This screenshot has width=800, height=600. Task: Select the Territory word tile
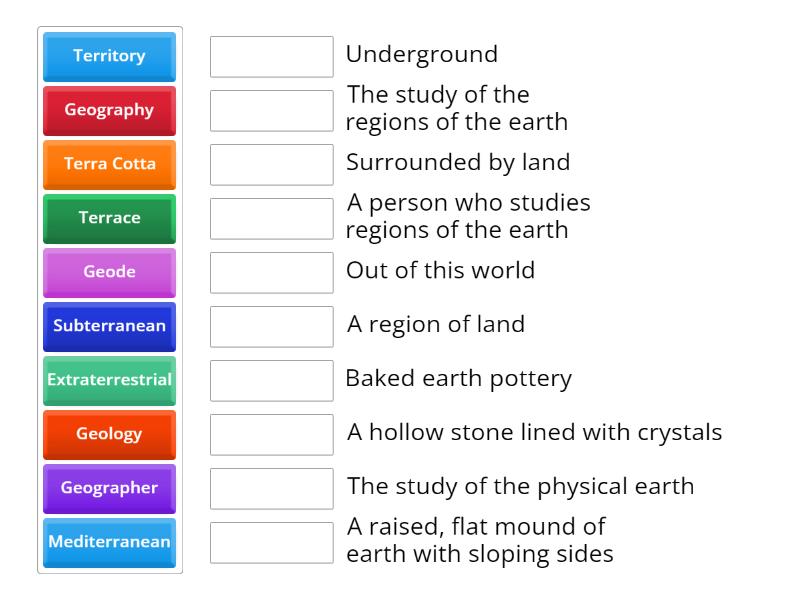pyautogui.click(x=108, y=57)
